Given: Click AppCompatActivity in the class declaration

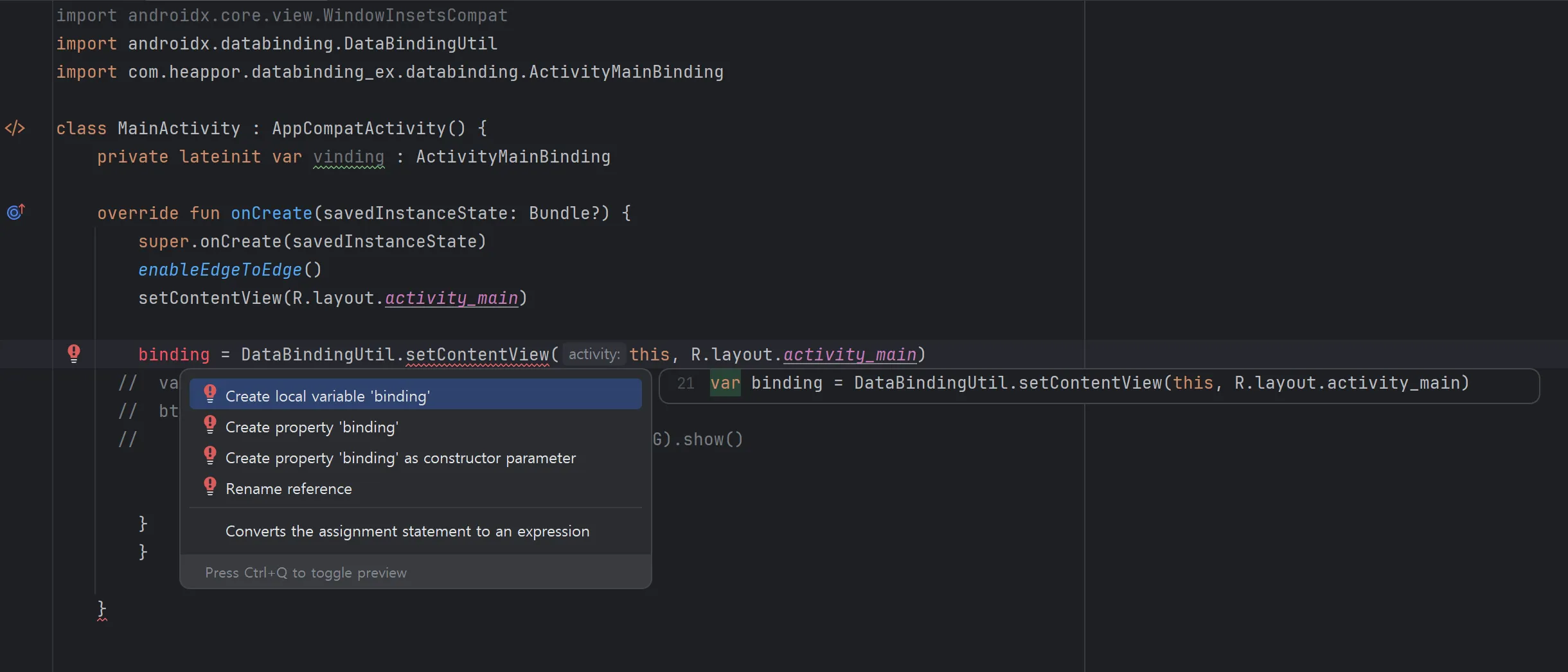Looking at the screenshot, I should [x=359, y=128].
